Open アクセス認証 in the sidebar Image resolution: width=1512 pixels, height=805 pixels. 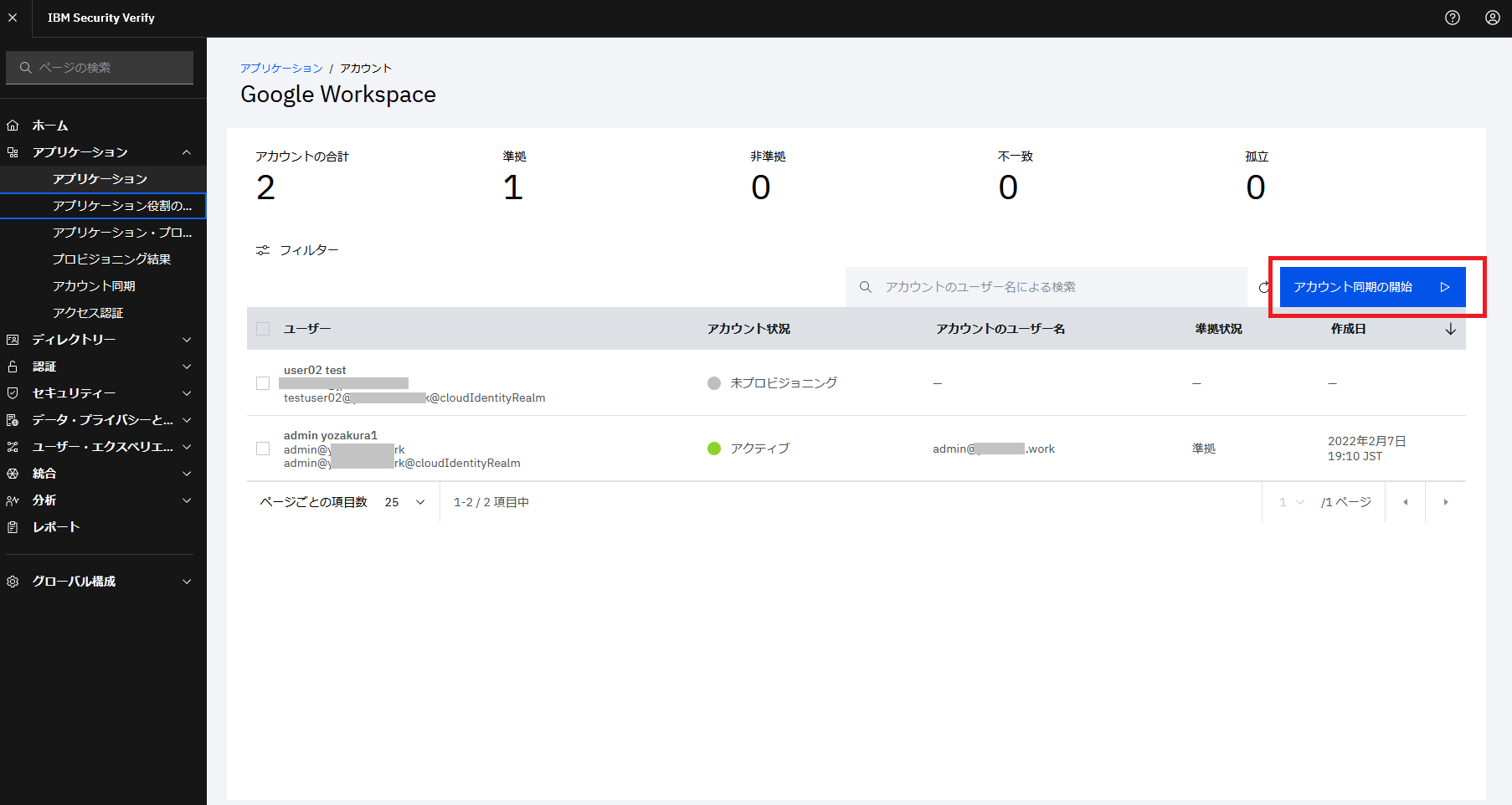pos(103,313)
